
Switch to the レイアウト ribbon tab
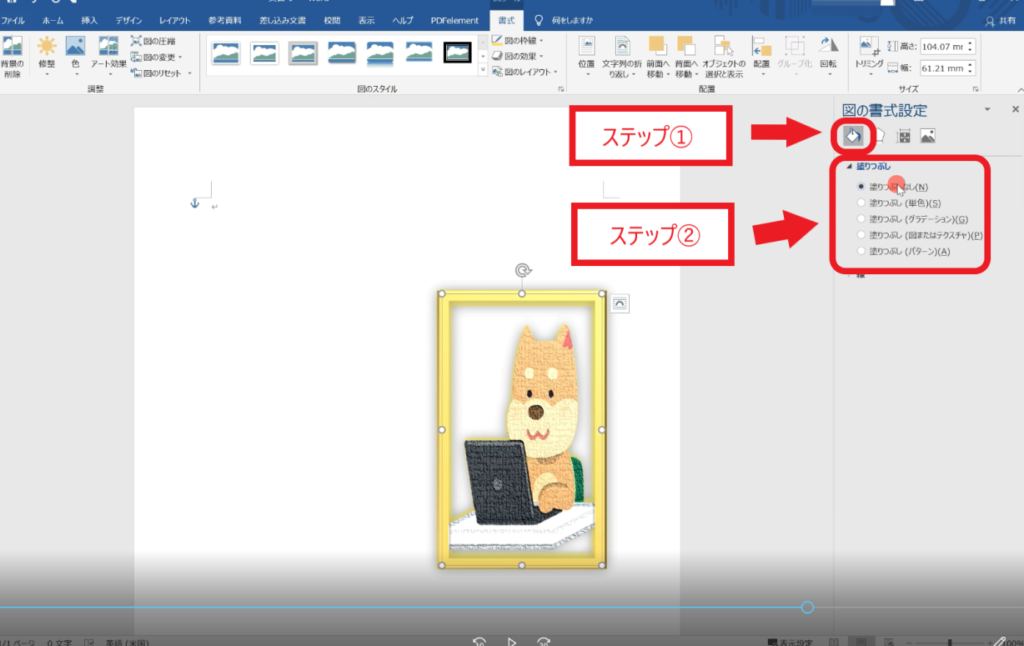(x=174, y=20)
